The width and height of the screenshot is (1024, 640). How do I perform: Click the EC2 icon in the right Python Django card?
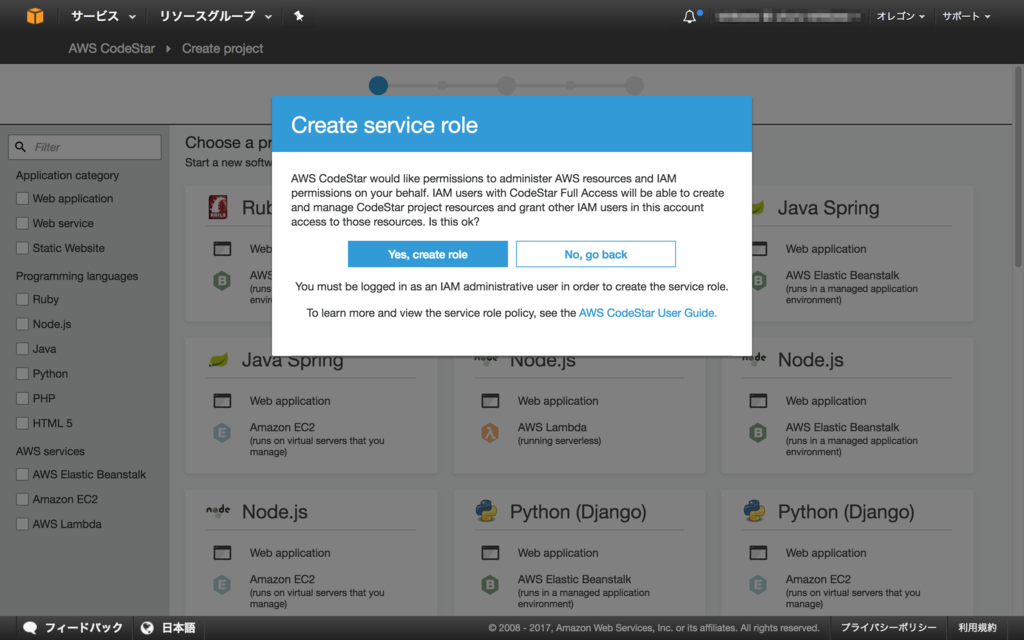tap(758, 584)
